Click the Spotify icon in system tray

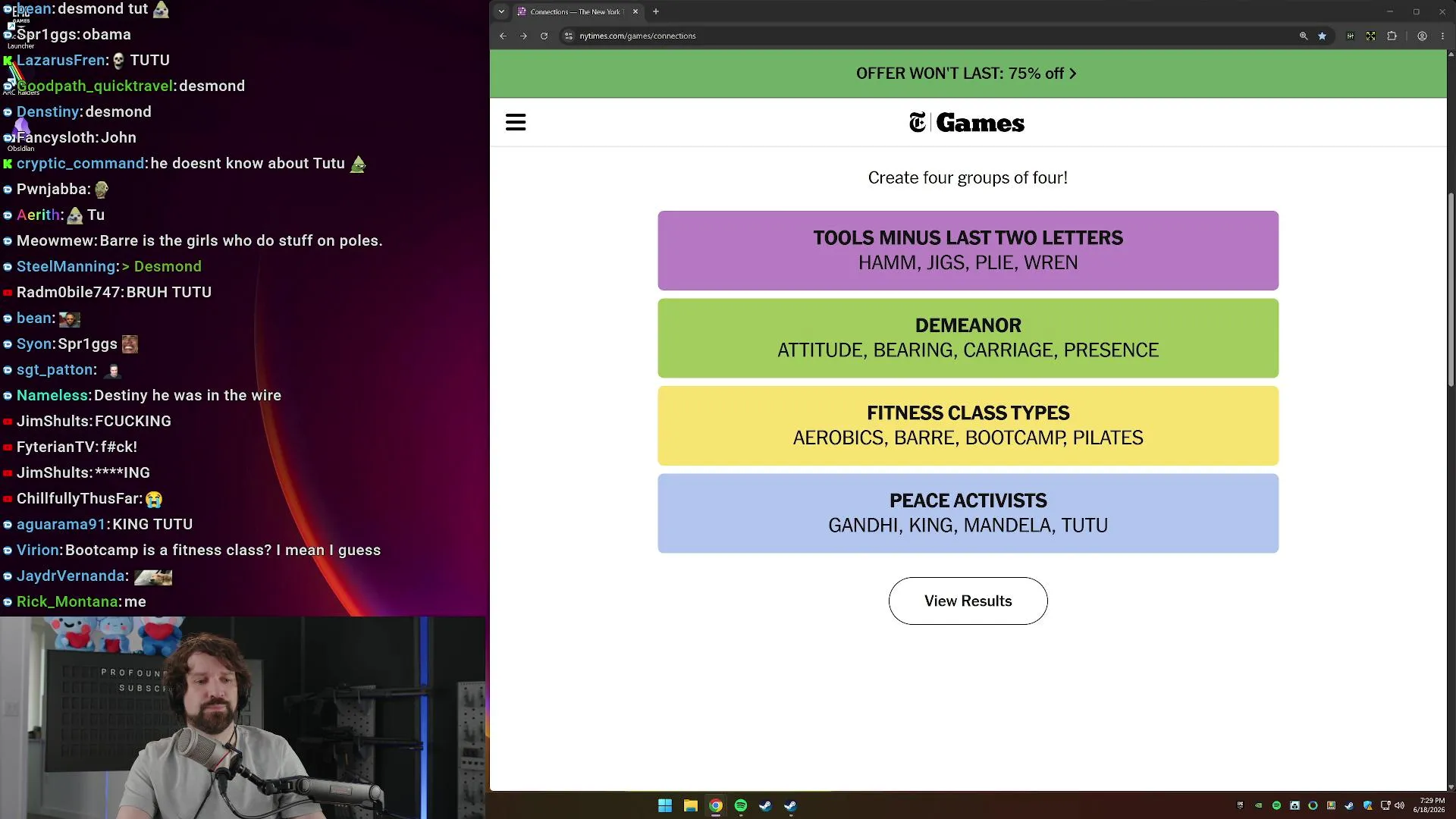1276,805
